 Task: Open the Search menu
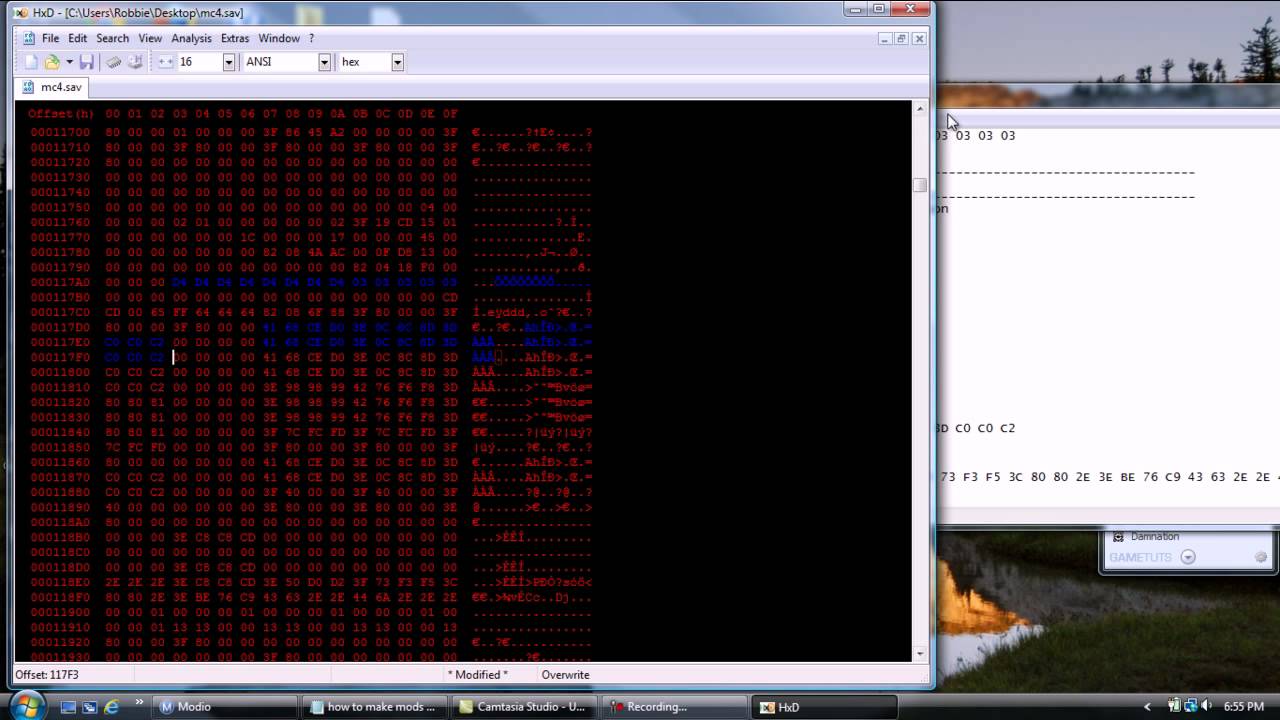pyautogui.click(x=112, y=38)
